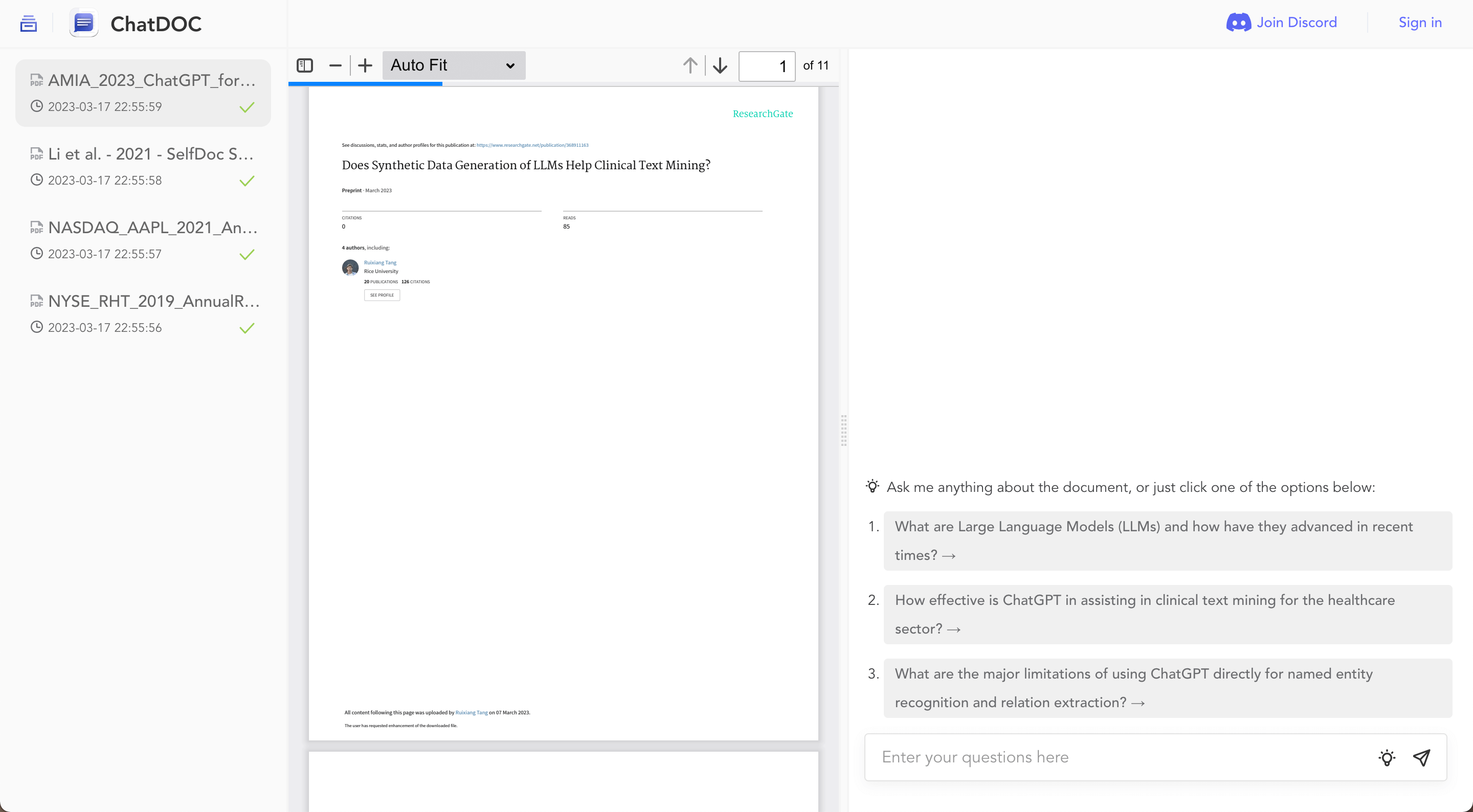Image resolution: width=1473 pixels, height=812 pixels.
Task: Select NYSE_RHT_2019_AnnualReport document
Action: click(x=143, y=314)
